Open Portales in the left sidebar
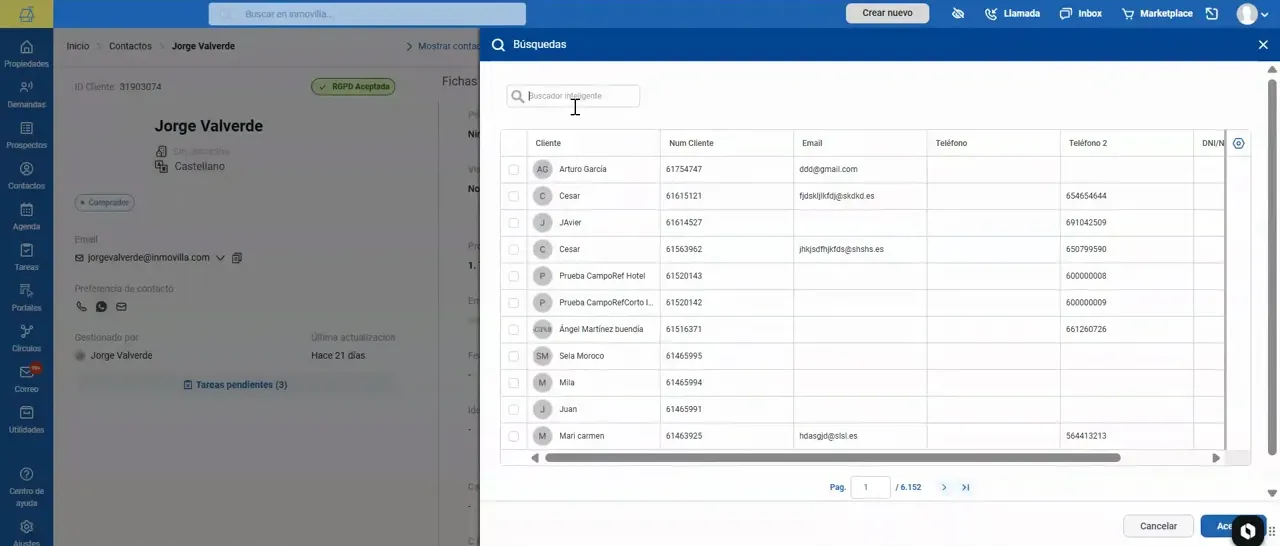Image resolution: width=1280 pixels, height=546 pixels. 26,298
